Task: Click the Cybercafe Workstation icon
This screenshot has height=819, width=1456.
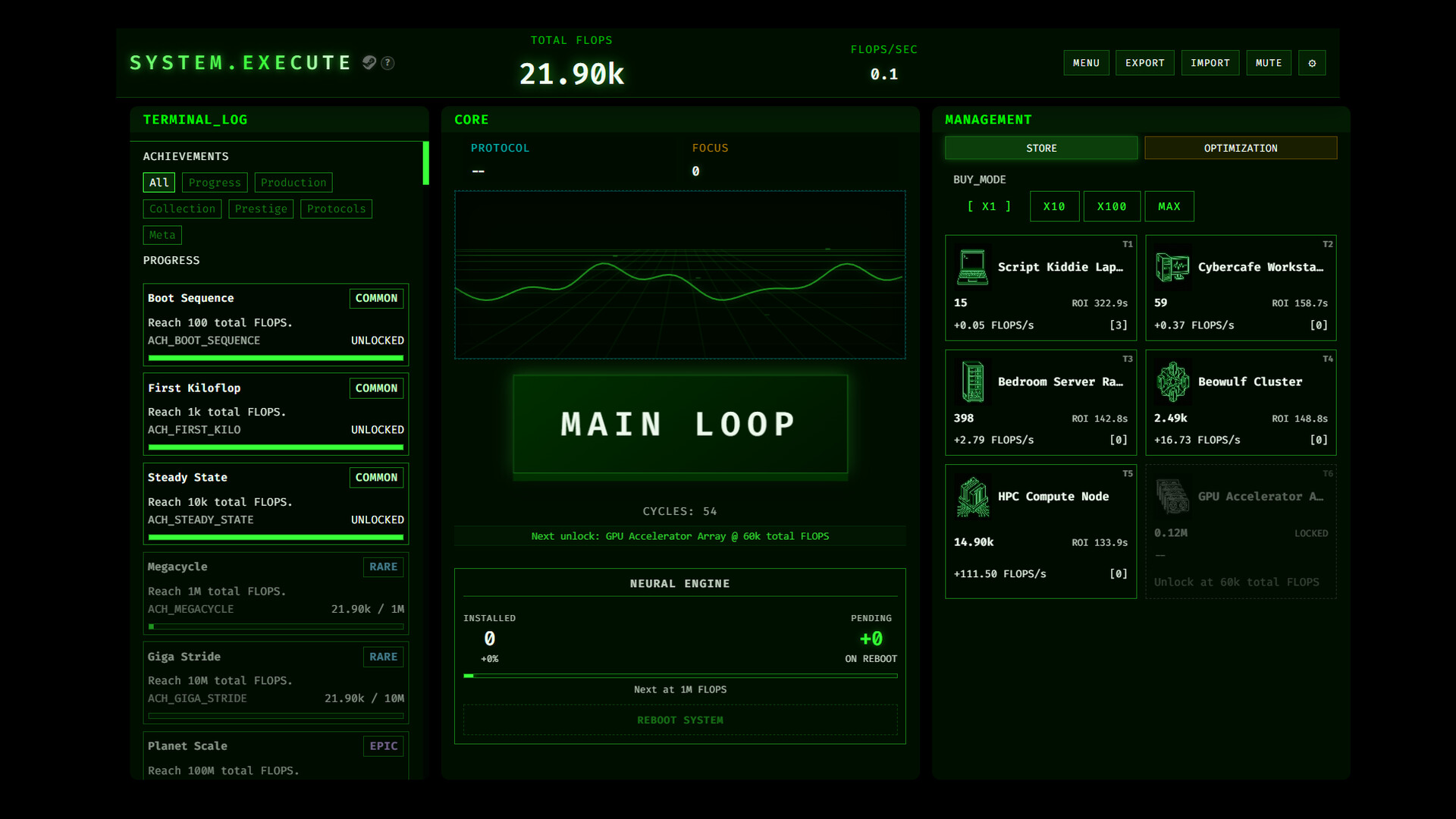Action: (1172, 267)
